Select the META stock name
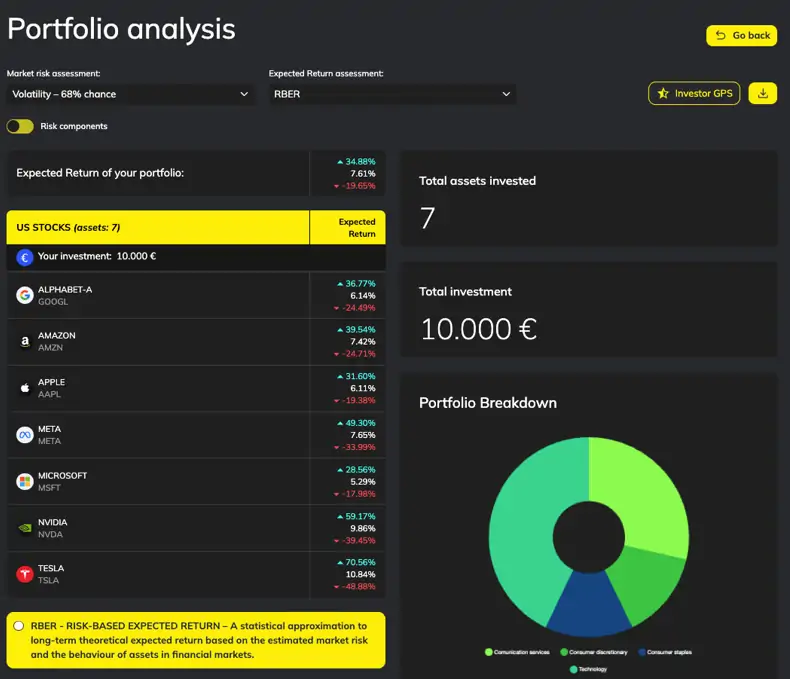The height and width of the screenshot is (679, 790). [x=49, y=429]
